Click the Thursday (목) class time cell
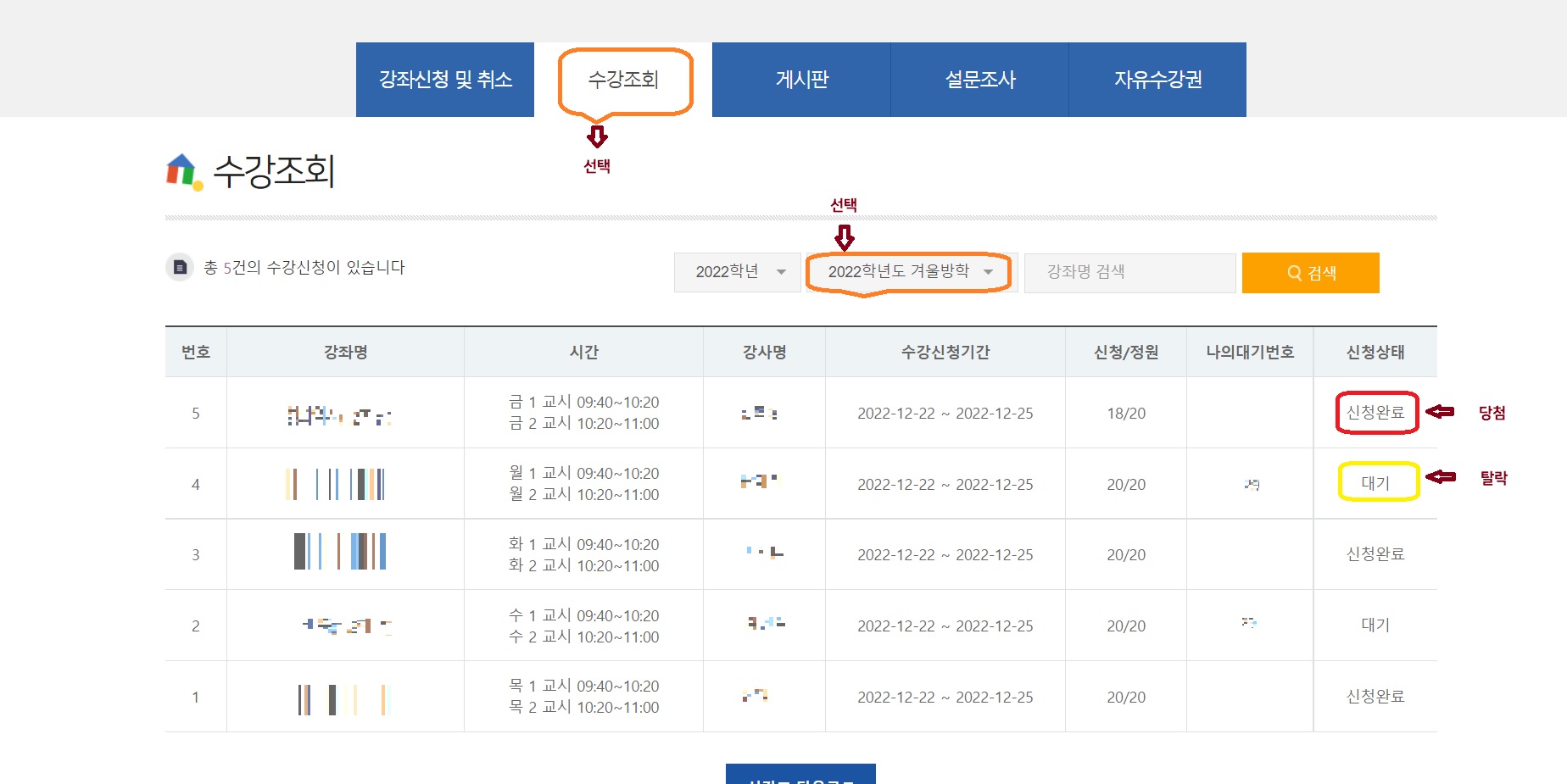Image resolution: width=1567 pixels, height=784 pixels. pos(583,697)
